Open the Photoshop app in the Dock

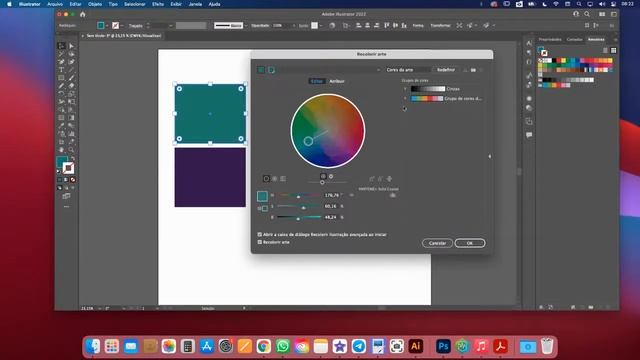(x=443, y=346)
